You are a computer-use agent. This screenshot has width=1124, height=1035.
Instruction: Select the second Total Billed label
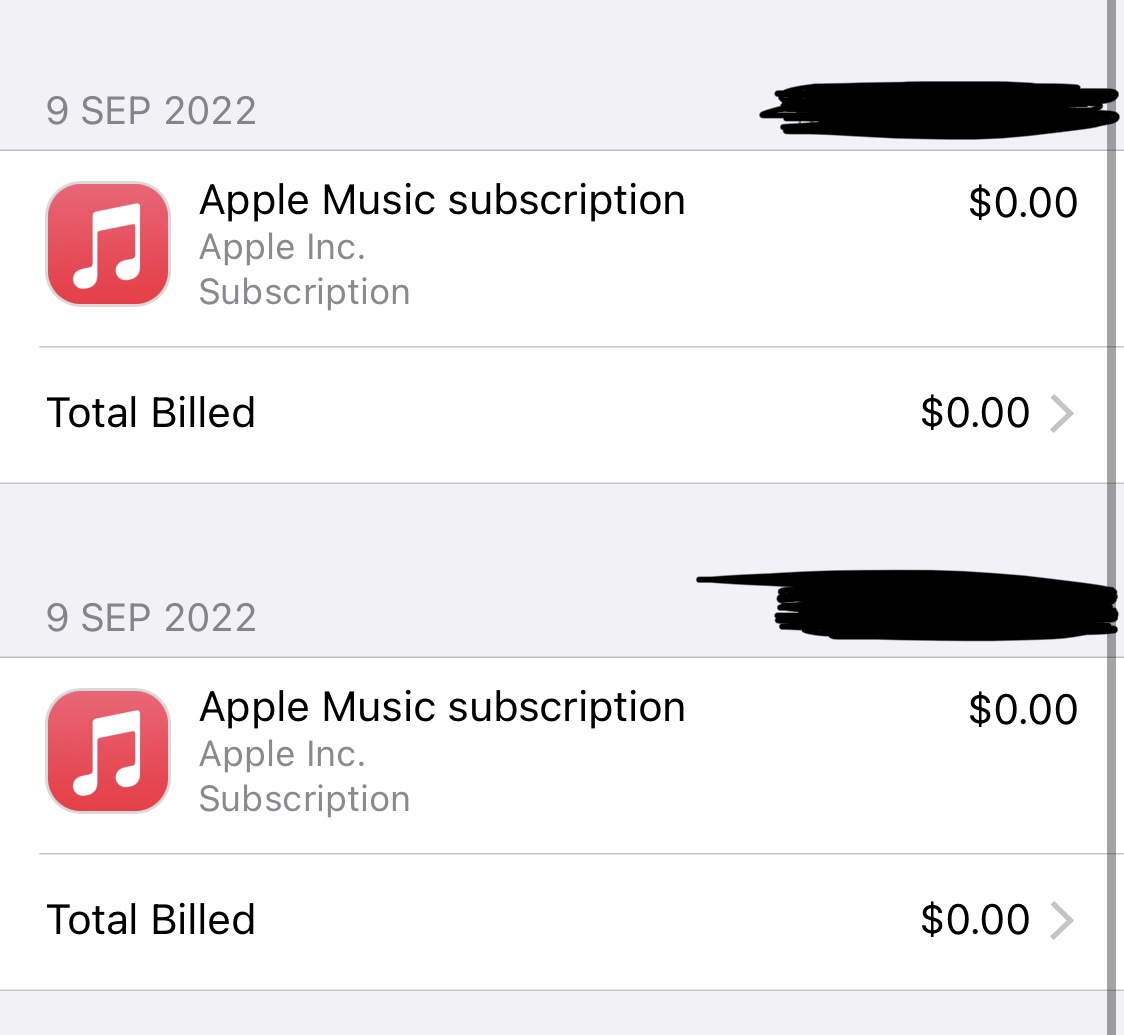tap(151, 920)
